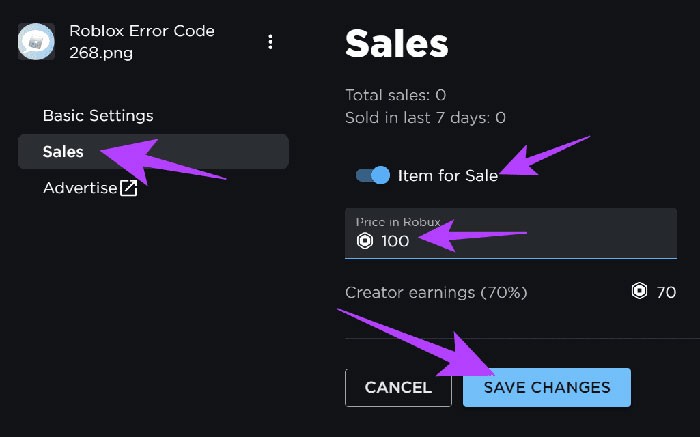700x437 pixels.
Task: Click the Creator earnings (70%) label
Action: point(436,292)
